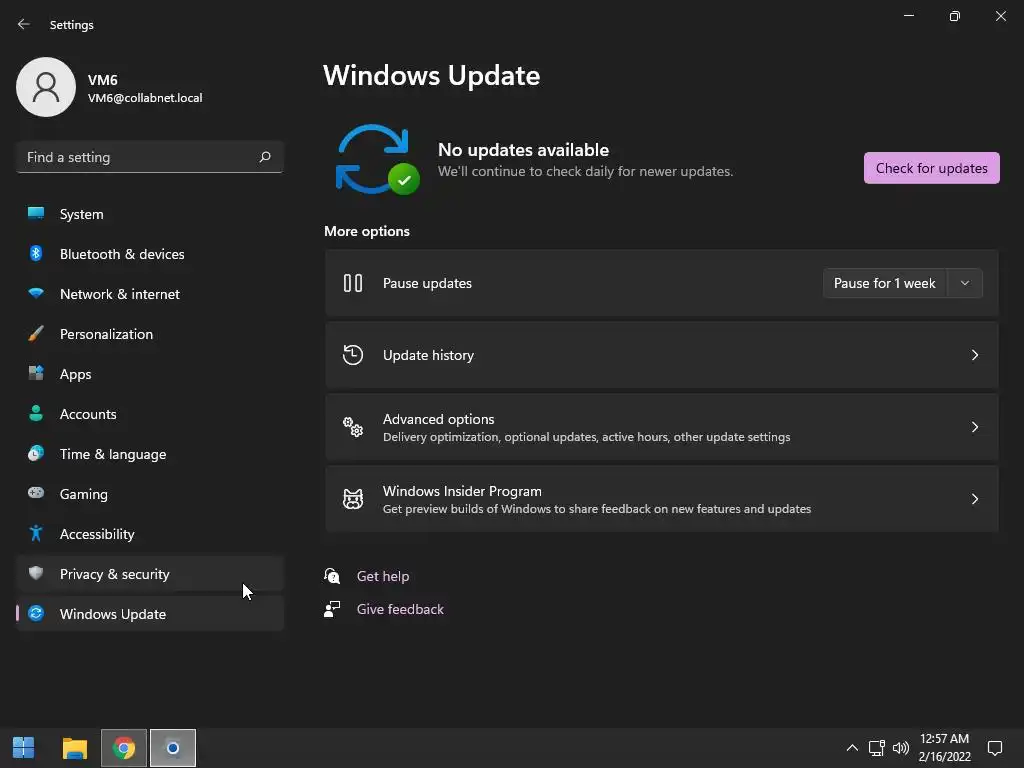Open Time & language settings
The width and height of the screenshot is (1024, 768).
(x=150, y=453)
